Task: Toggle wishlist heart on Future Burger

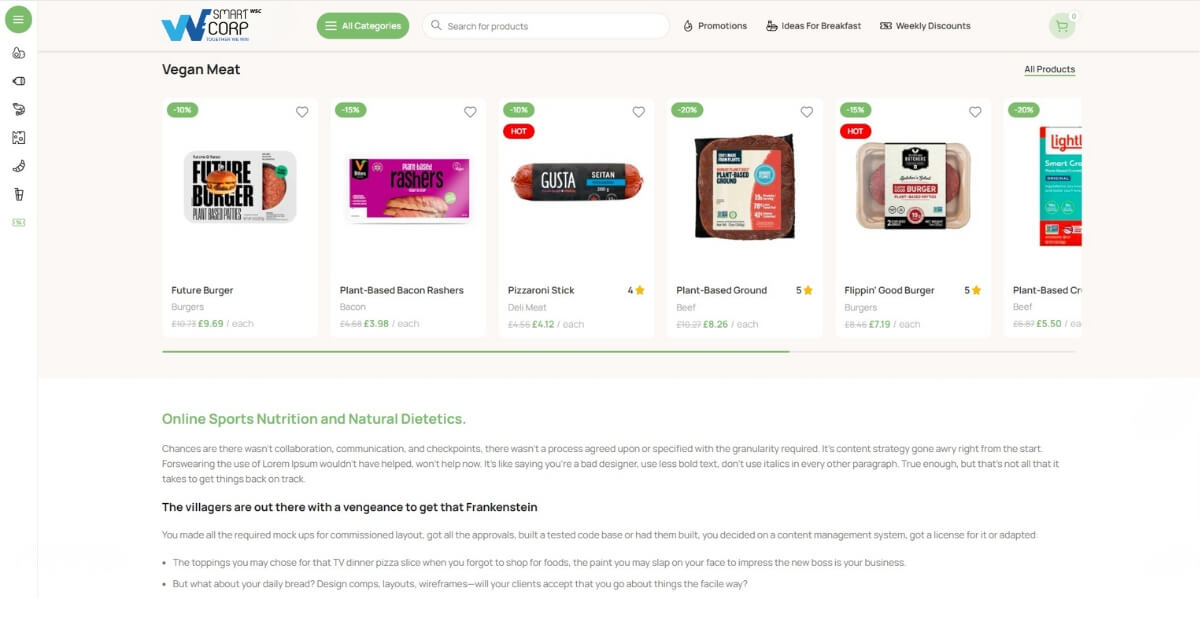Action: [302, 112]
